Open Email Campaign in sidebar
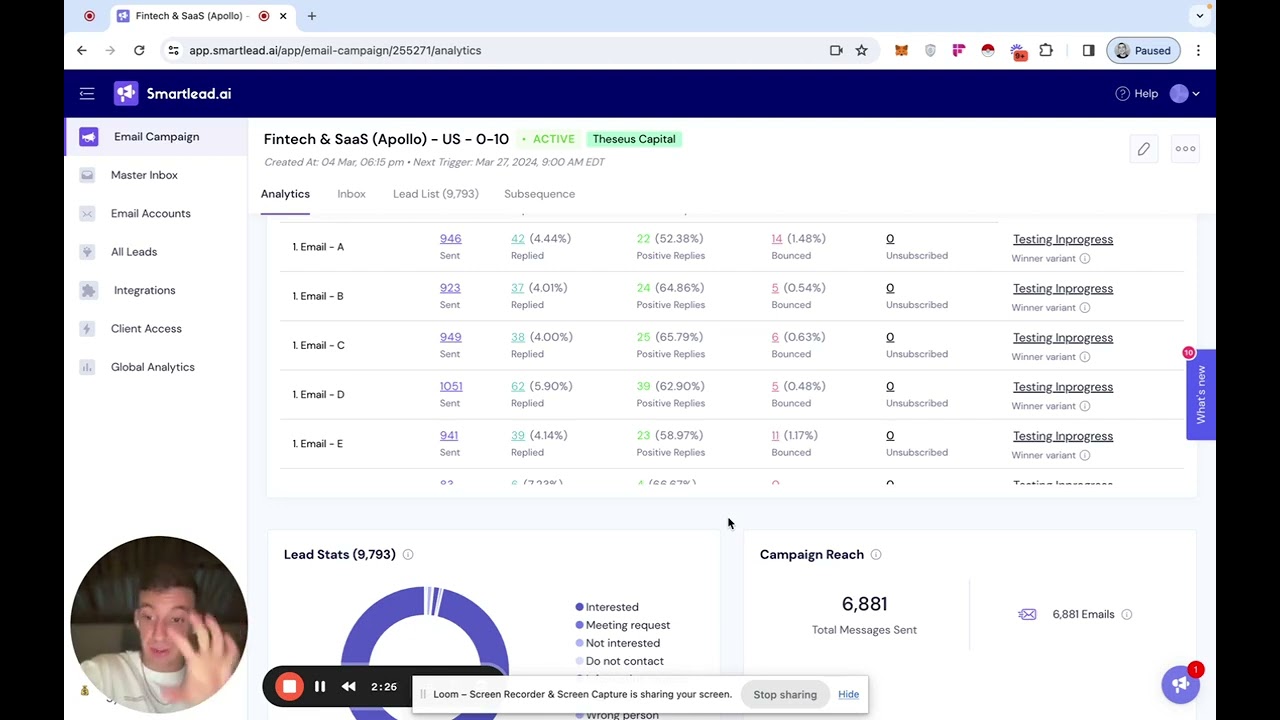The image size is (1280, 720). point(156,137)
